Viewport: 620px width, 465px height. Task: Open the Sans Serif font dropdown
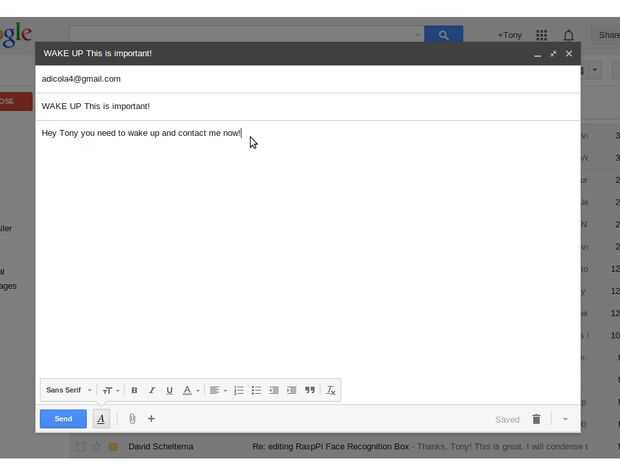[68, 390]
